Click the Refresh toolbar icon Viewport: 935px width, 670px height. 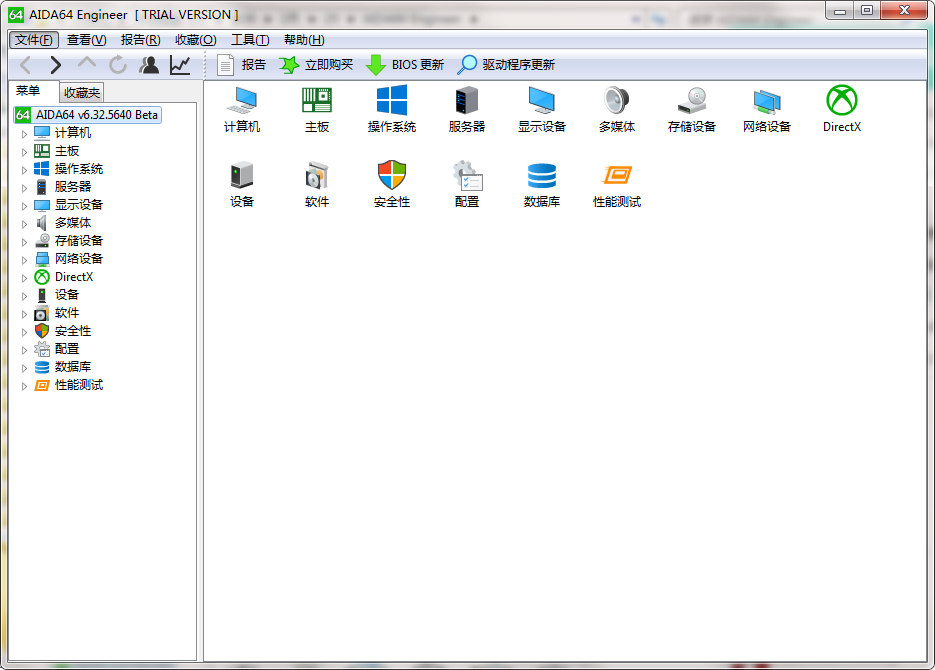point(118,64)
